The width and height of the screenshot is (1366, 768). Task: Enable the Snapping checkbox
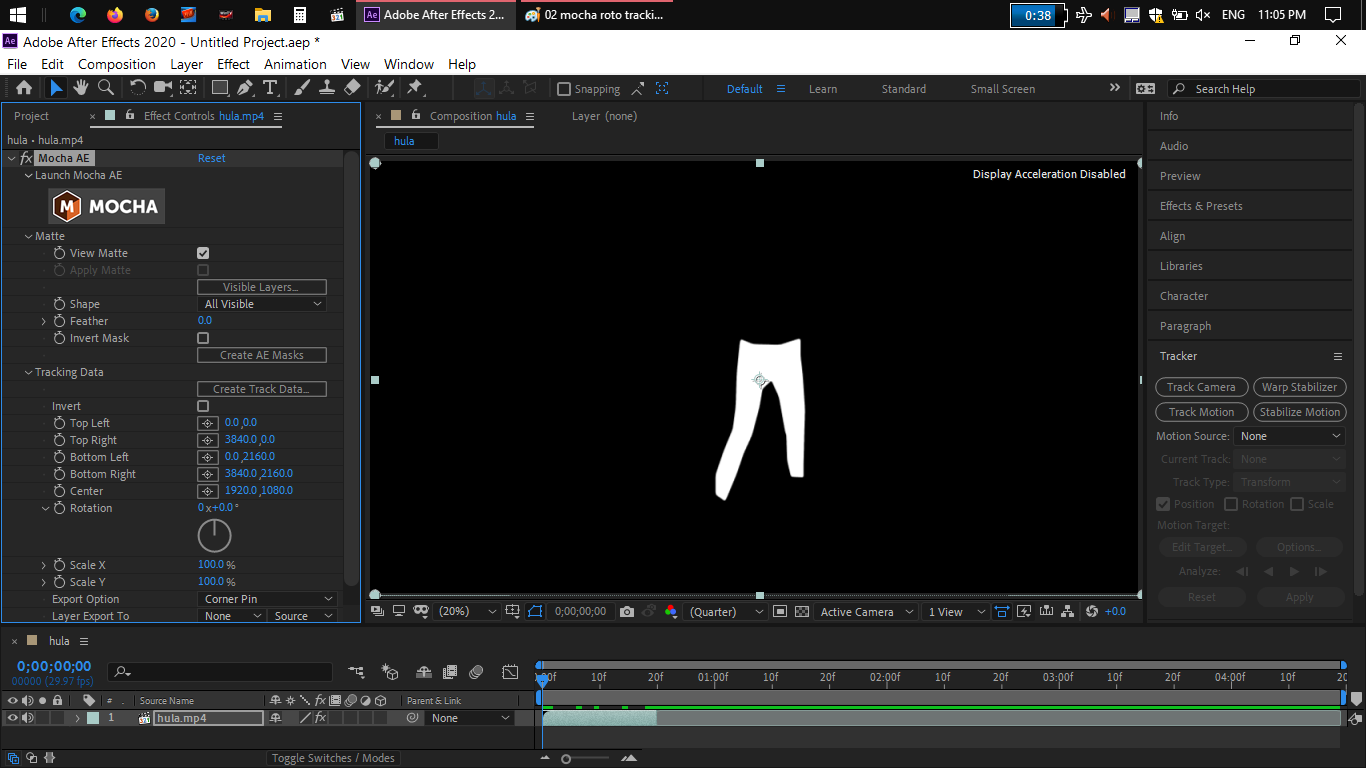click(564, 89)
